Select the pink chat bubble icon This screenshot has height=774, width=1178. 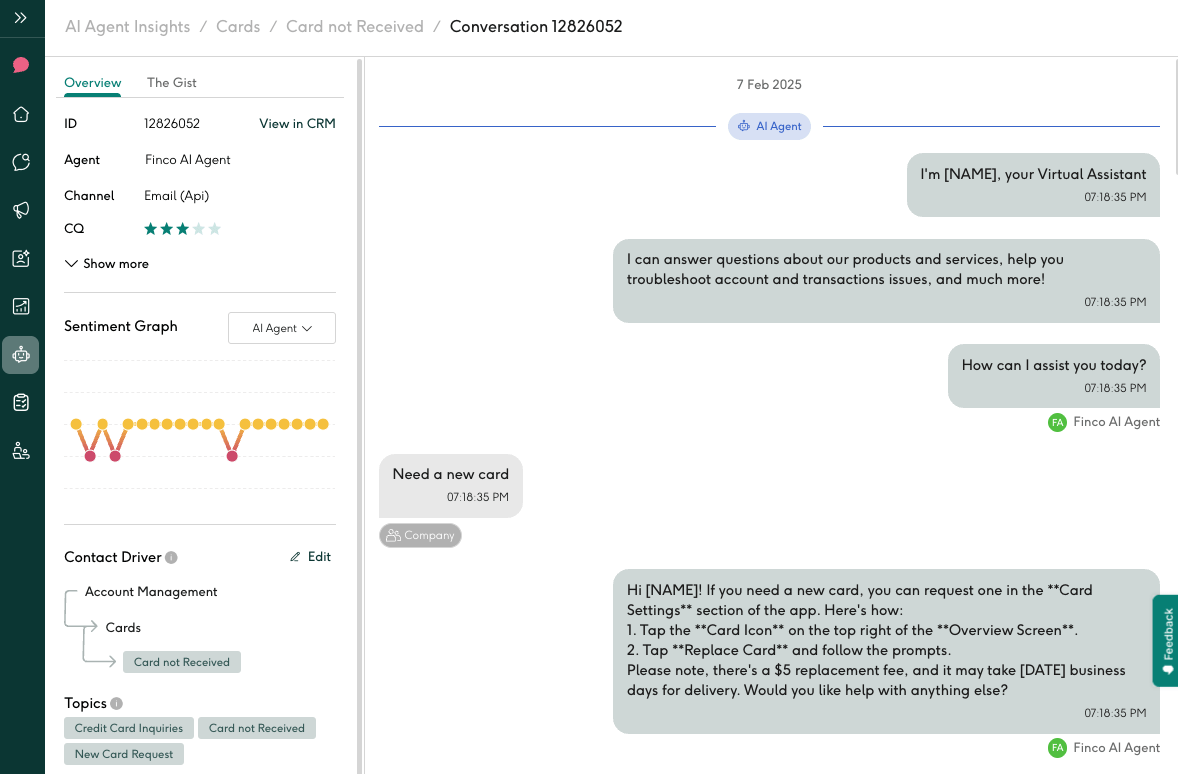pyautogui.click(x=21, y=64)
